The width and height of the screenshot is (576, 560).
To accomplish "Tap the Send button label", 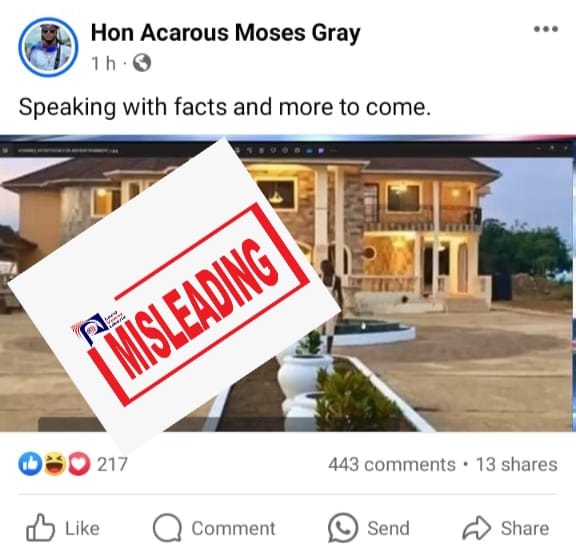I will (x=388, y=528).
